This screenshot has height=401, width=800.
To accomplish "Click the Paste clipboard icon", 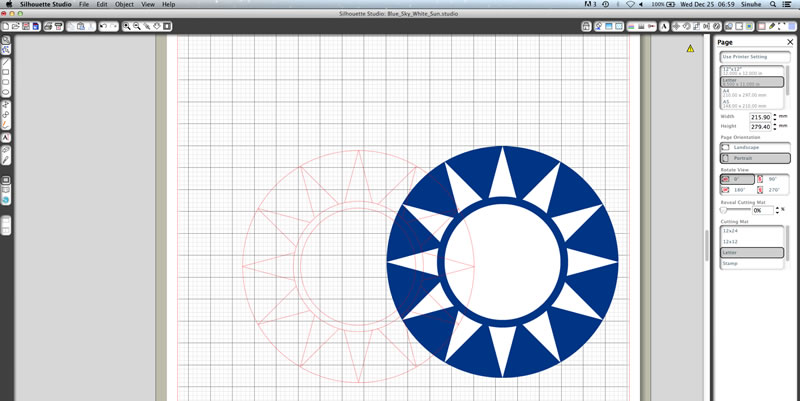I will click(x=81, y=27).
